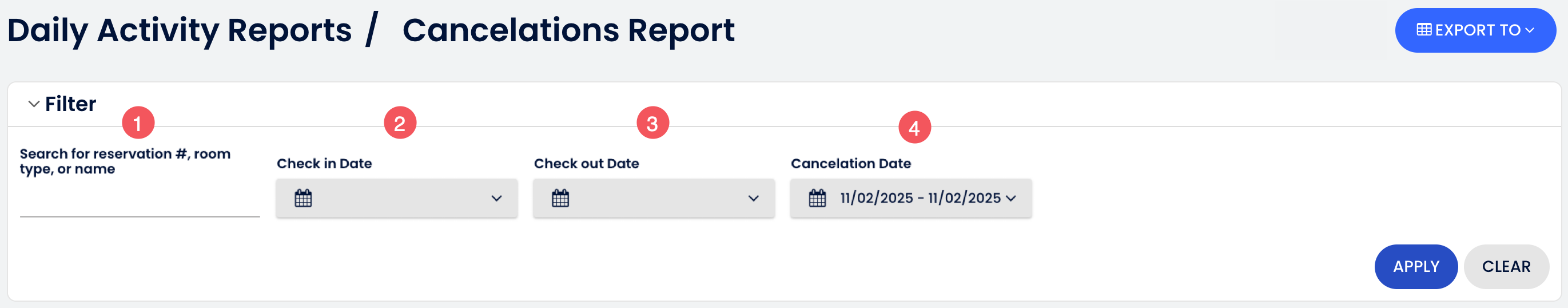This screenshot has width=1568, height=308.
Task: Open the Export To menu chevron
Action: tap(1530, 30)
